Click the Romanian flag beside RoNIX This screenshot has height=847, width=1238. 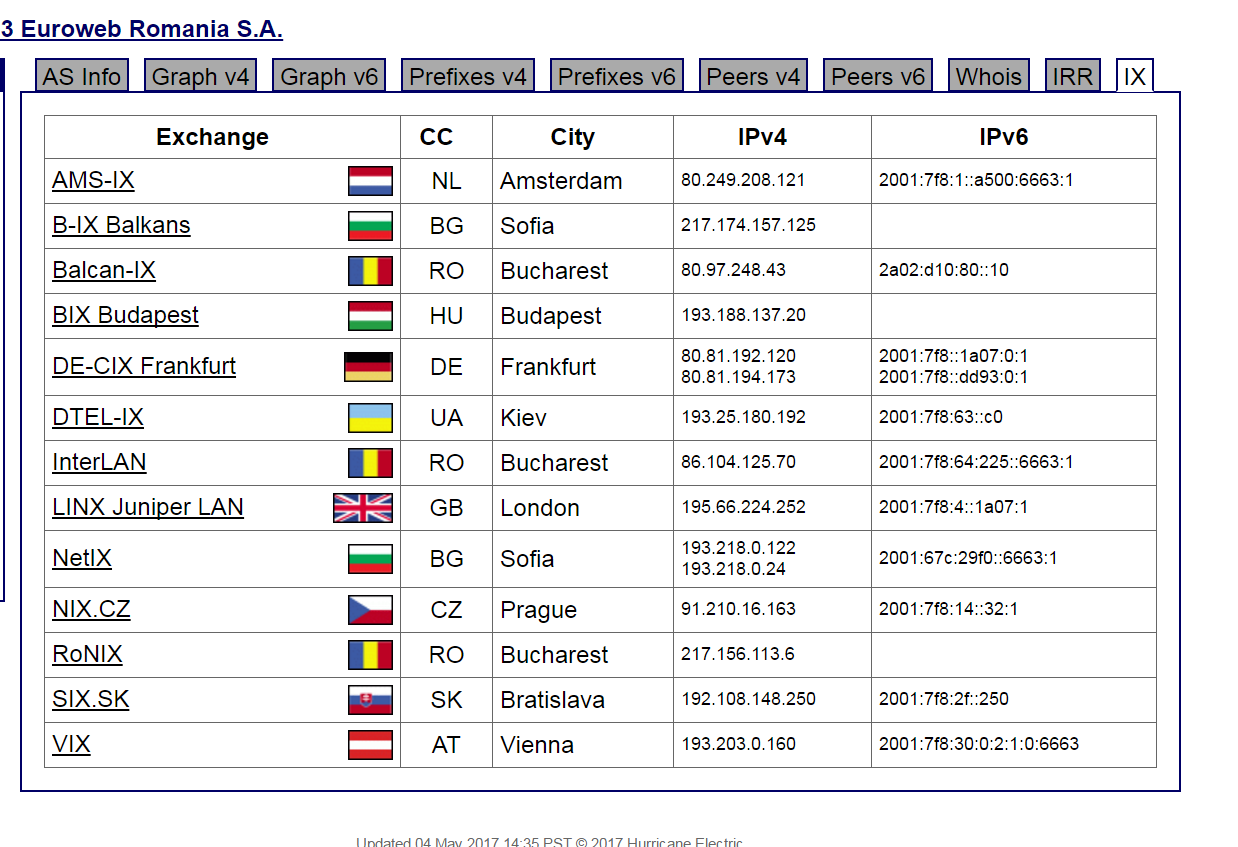pos(370,655)
